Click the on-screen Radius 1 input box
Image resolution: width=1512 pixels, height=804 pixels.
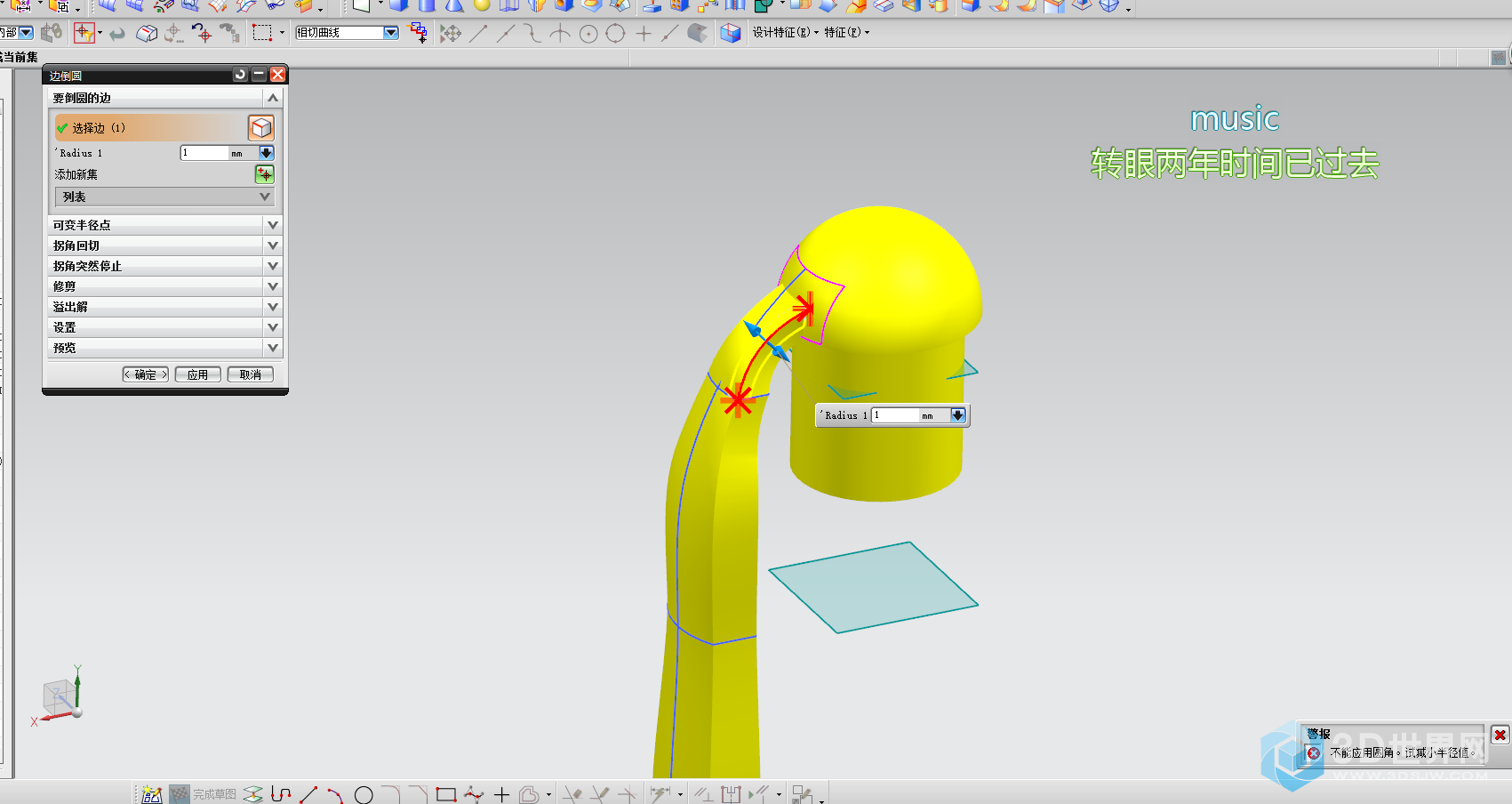click(895, 415)
